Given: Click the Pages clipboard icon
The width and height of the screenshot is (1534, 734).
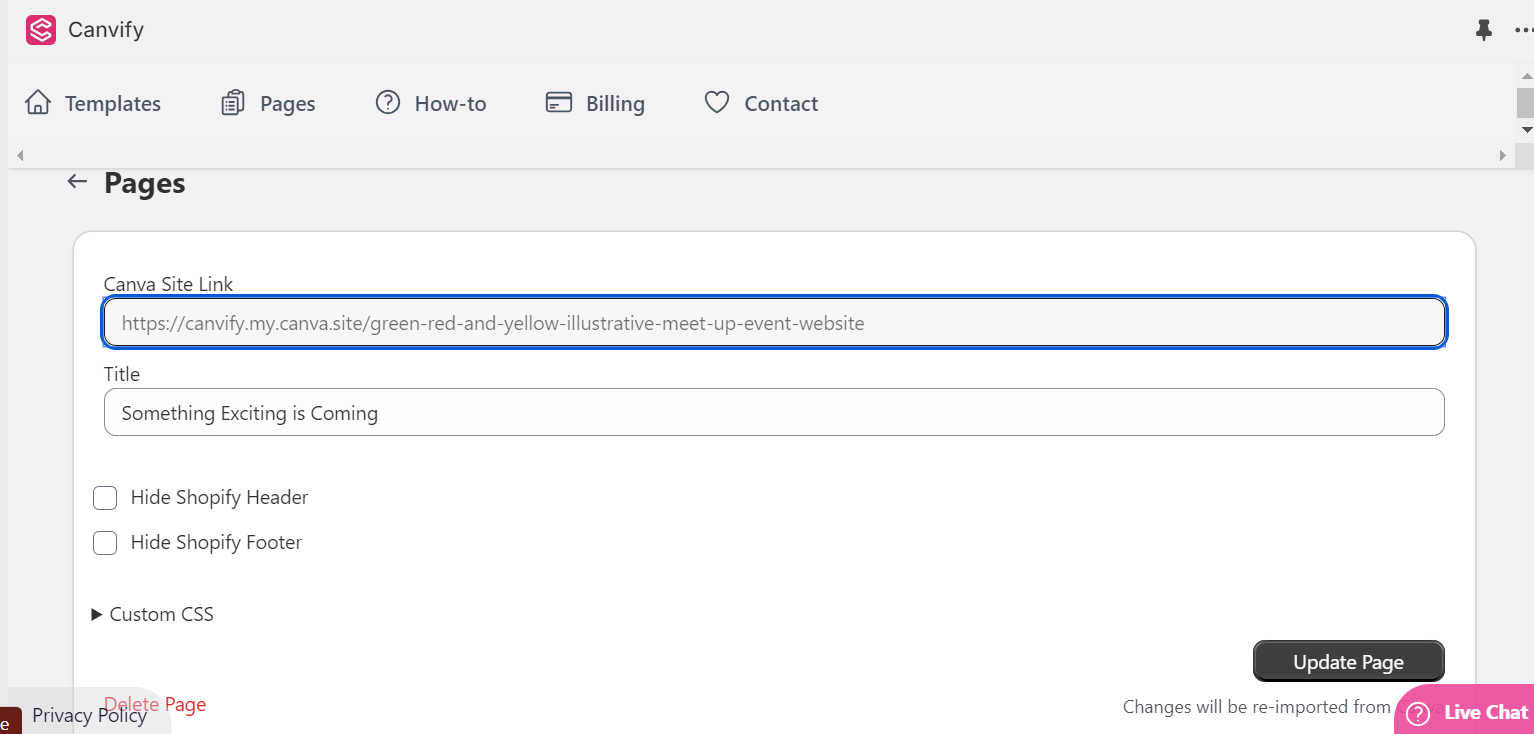Looking at the screenshot, I should pos(233,103).
